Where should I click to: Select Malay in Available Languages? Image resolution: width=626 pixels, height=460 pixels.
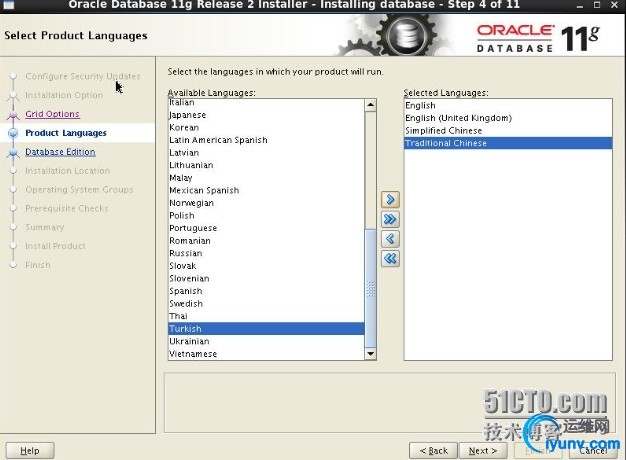266,178
